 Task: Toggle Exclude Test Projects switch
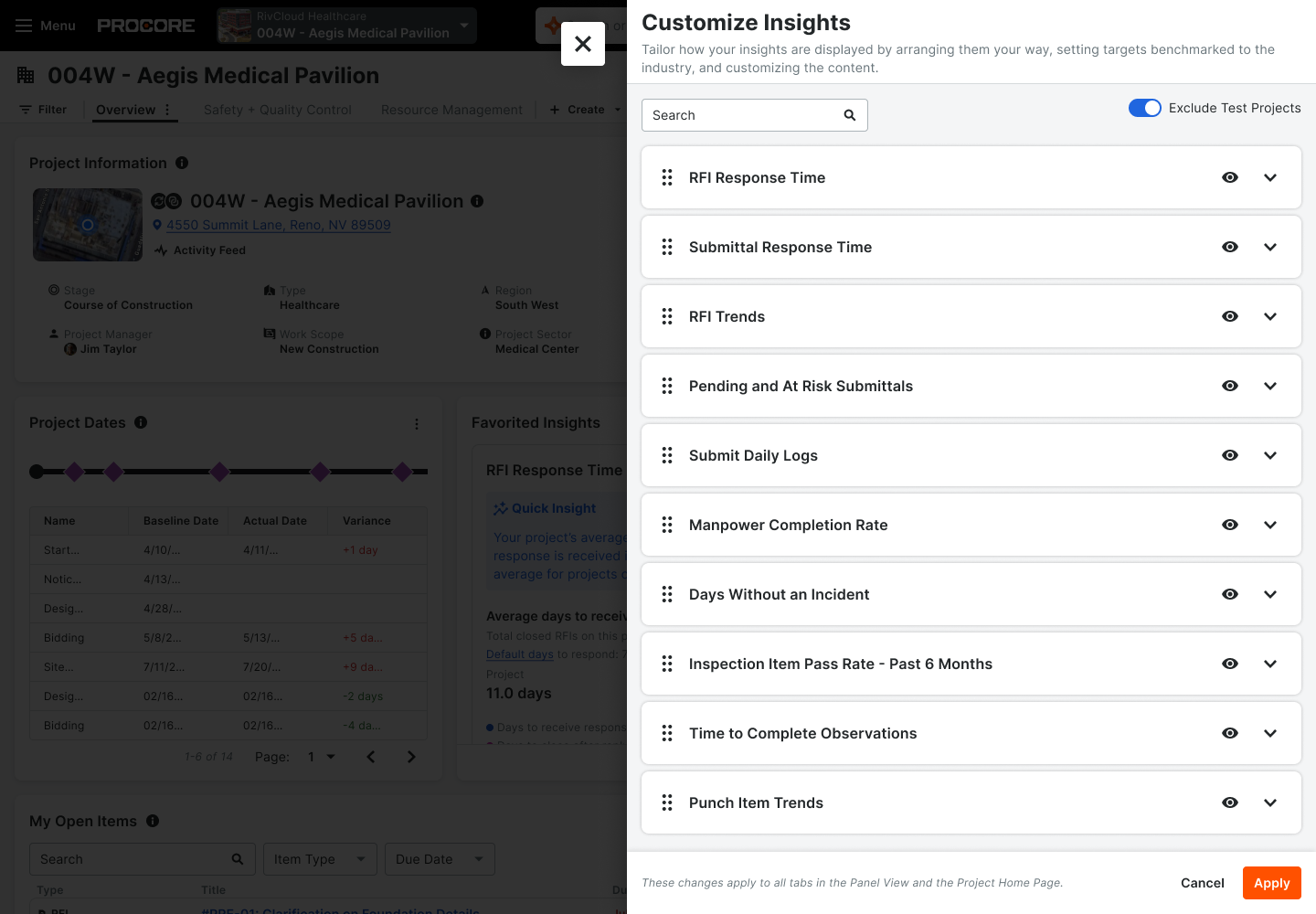pos(1144,108)
